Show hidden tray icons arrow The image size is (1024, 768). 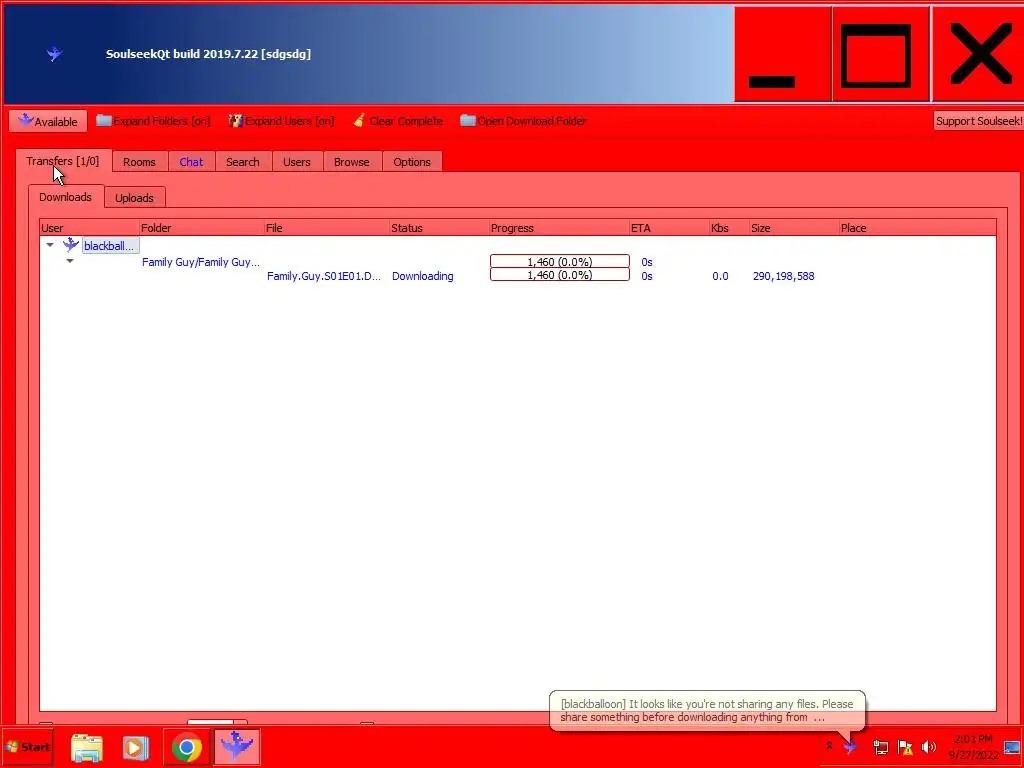pos(829,746)
